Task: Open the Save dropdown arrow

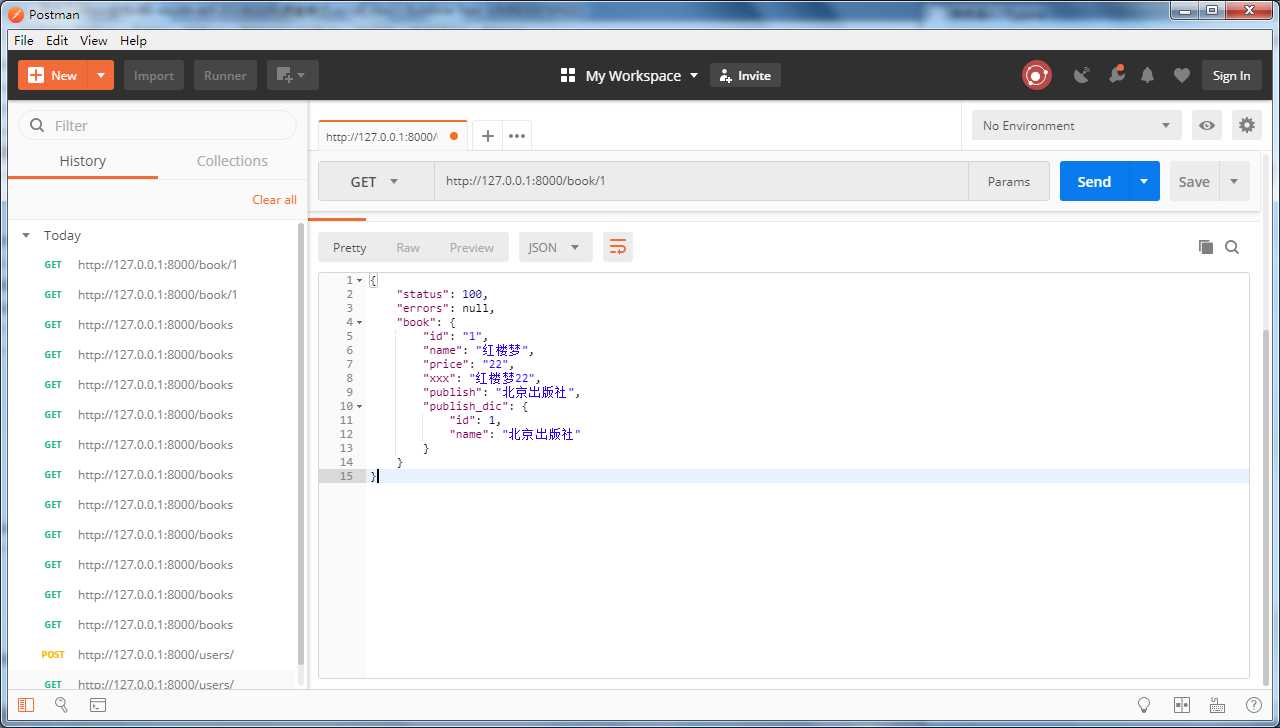Action: (1234, 181)
